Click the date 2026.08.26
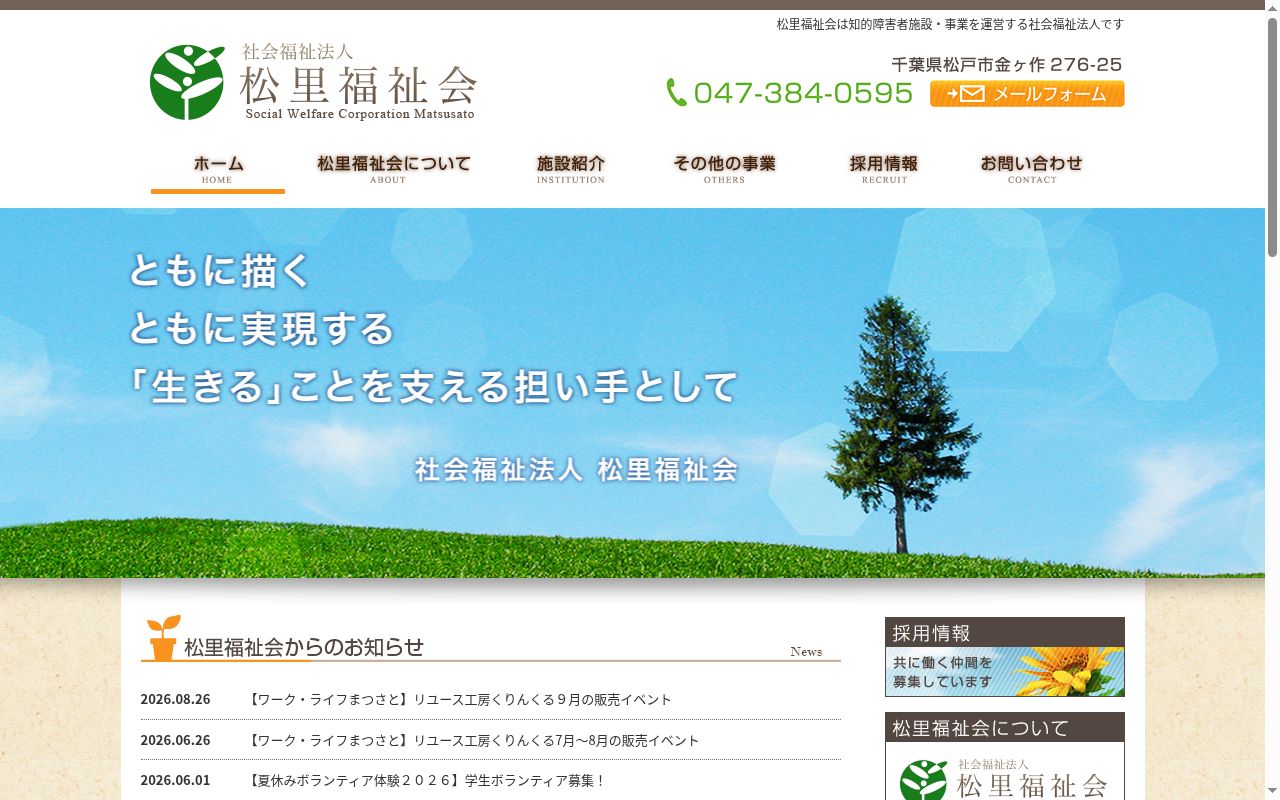 click(x=176, y=700)
